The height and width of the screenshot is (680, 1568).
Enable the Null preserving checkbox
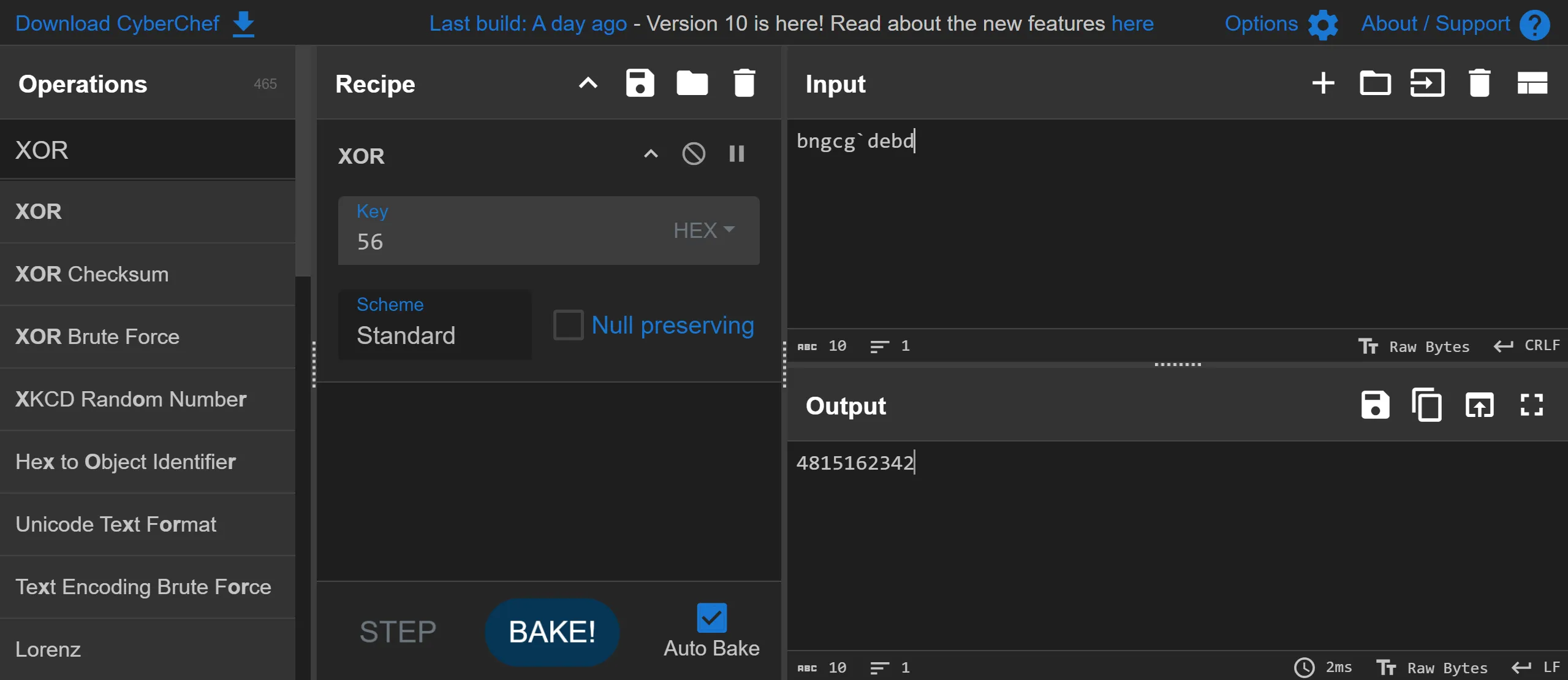(x=568, y=325)
